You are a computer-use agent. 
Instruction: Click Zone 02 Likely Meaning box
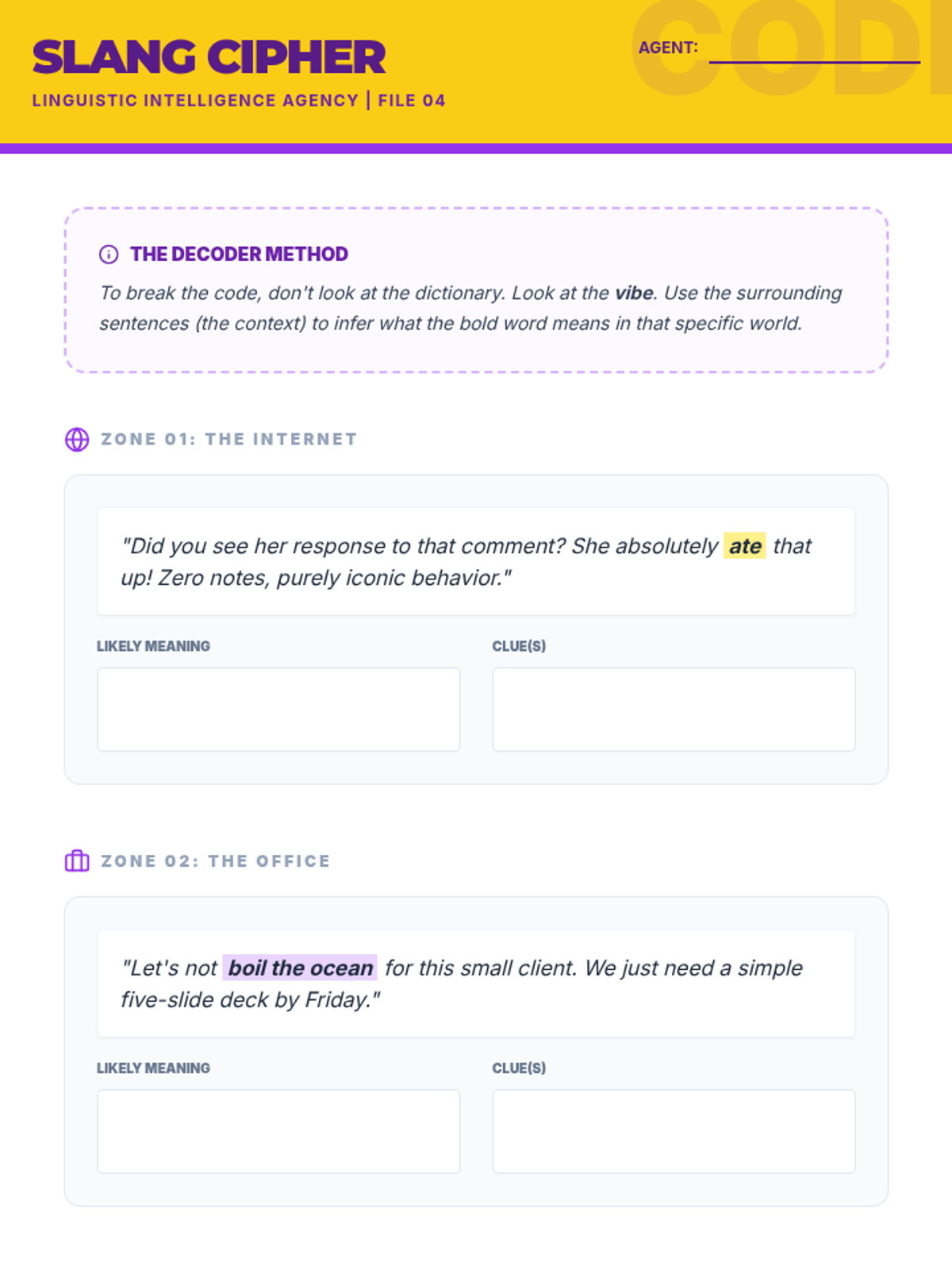(278, 1131)
